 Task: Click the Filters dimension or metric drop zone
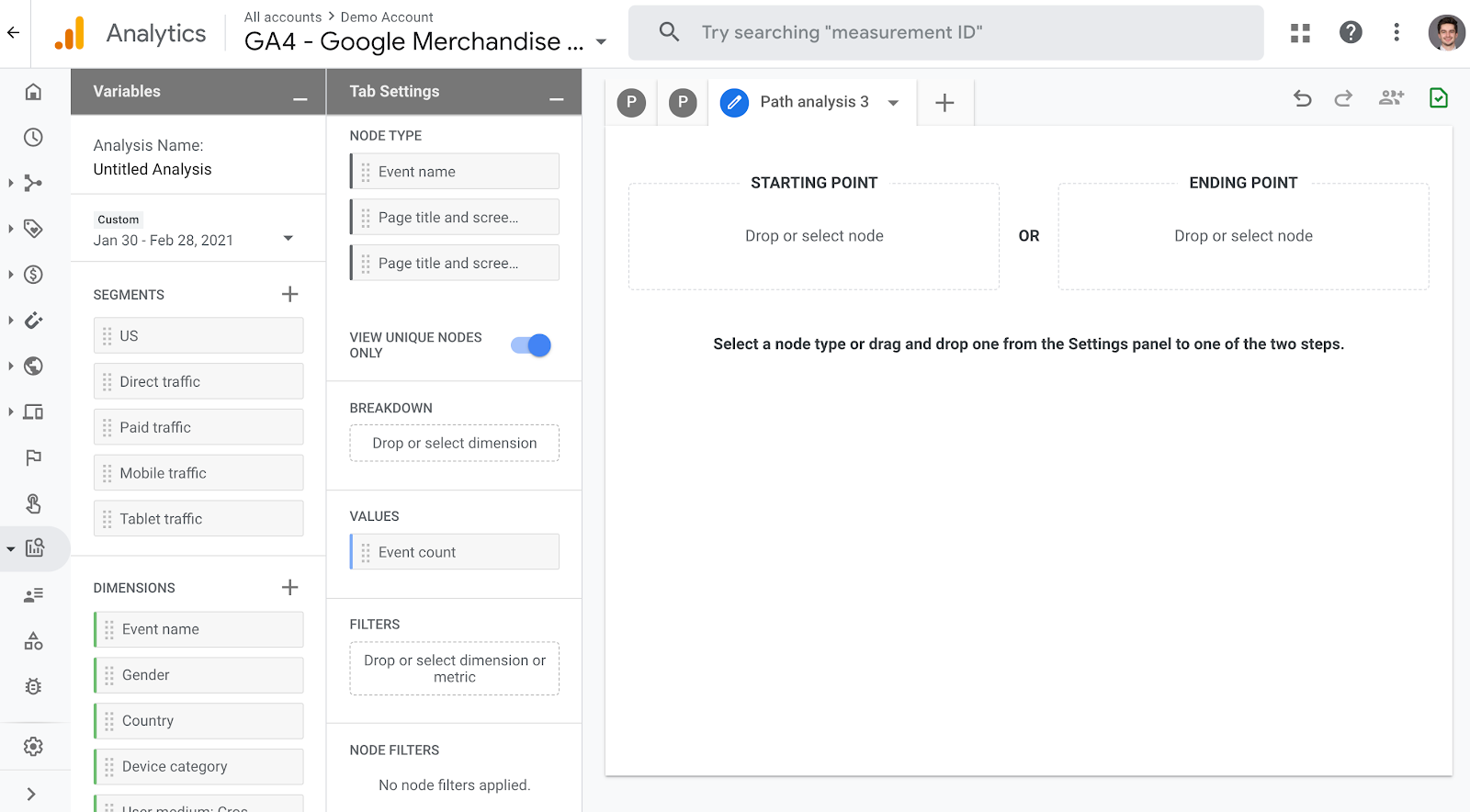[x=455, y=669]
